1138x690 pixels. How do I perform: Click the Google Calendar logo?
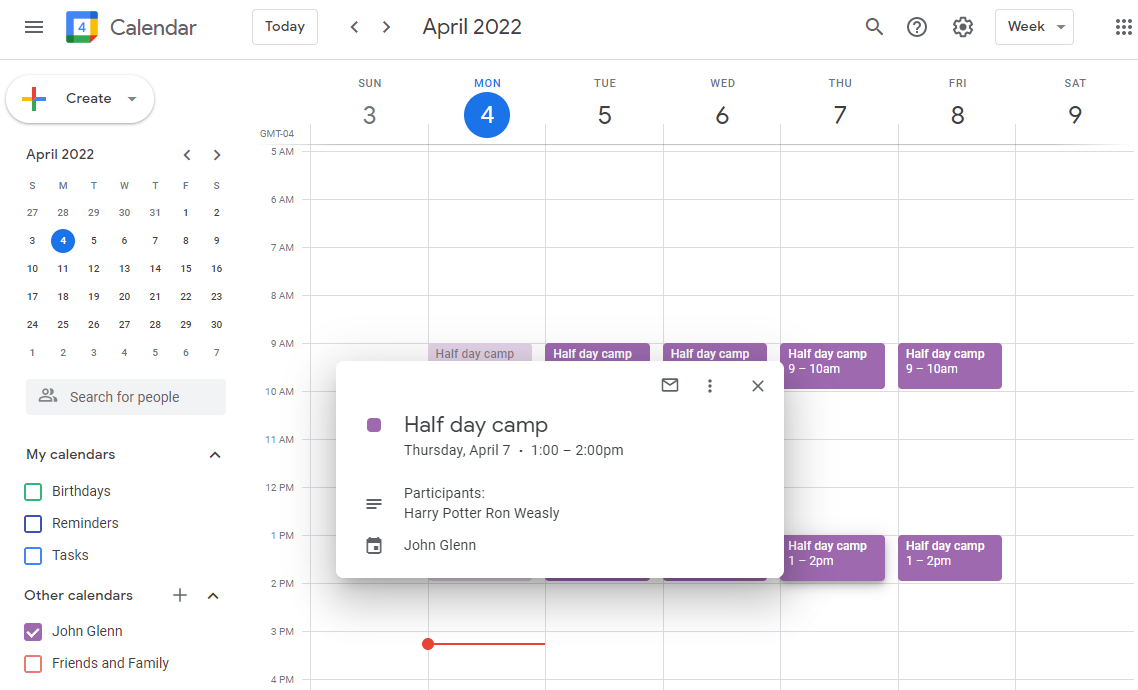click(x=81, y=27)
